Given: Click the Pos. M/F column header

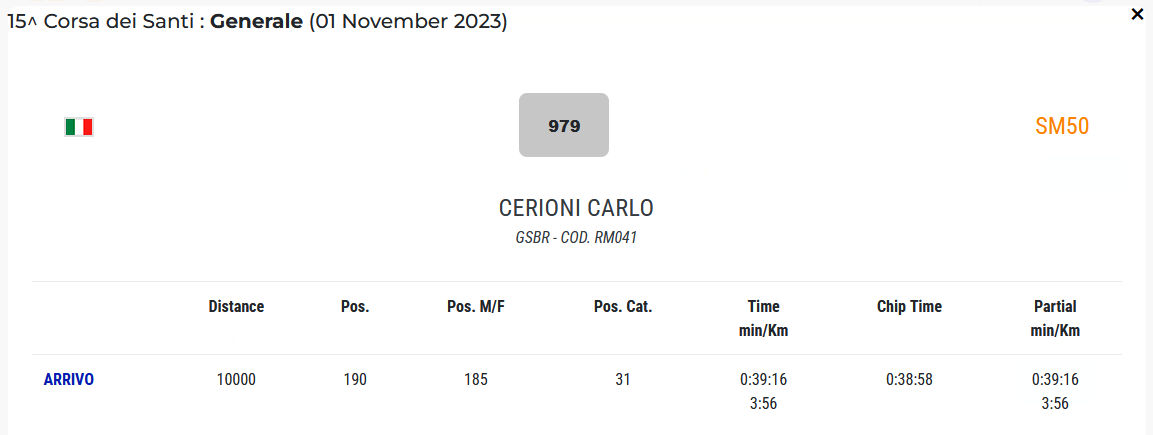Looking at the screenshot, I should point(475,306).
